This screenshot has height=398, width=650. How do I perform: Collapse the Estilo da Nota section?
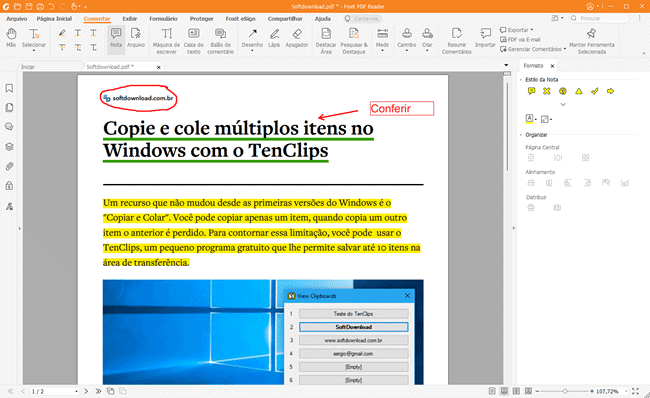pos(521,80)
